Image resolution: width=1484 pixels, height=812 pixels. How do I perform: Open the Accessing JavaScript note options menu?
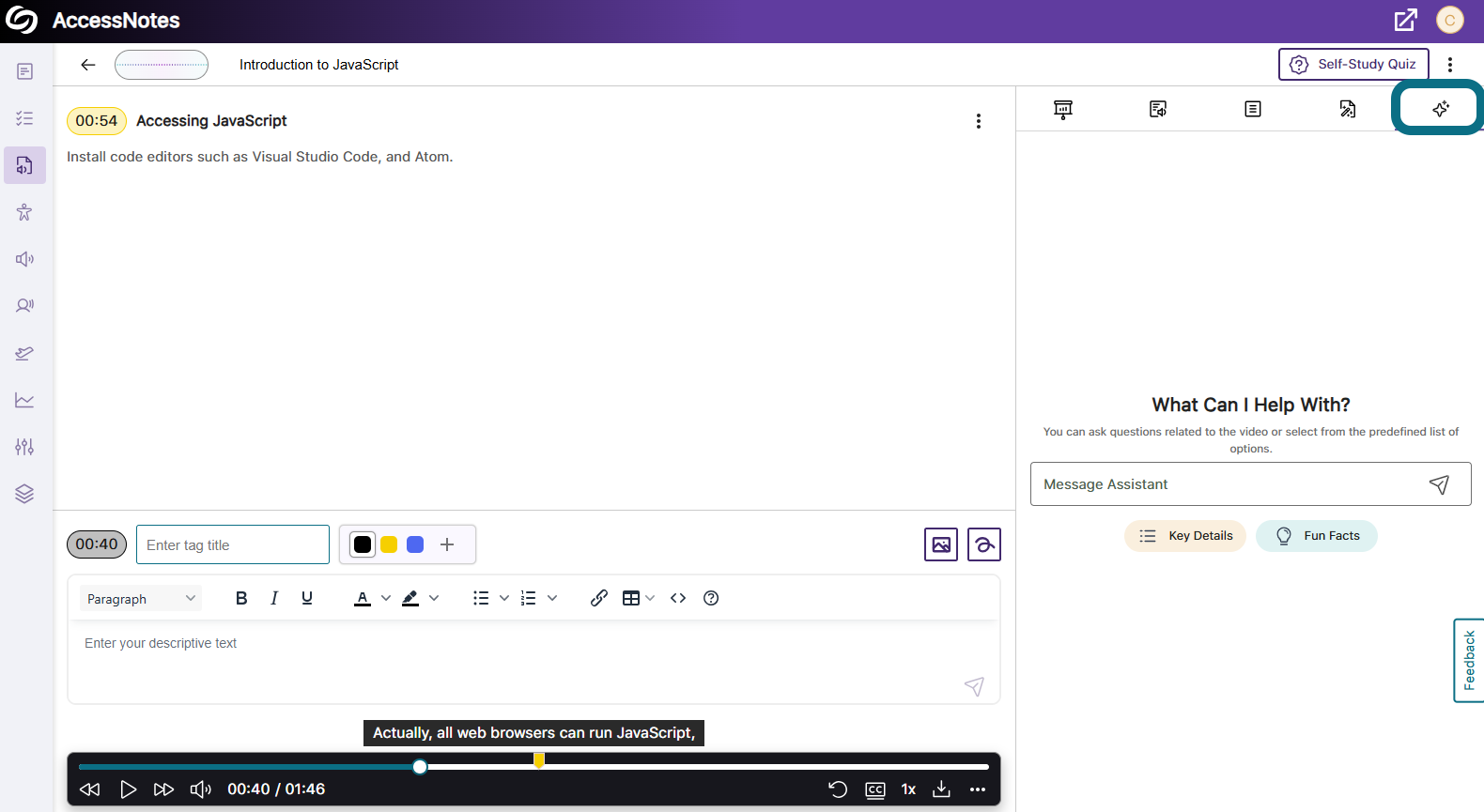click(x=979, y=121)
